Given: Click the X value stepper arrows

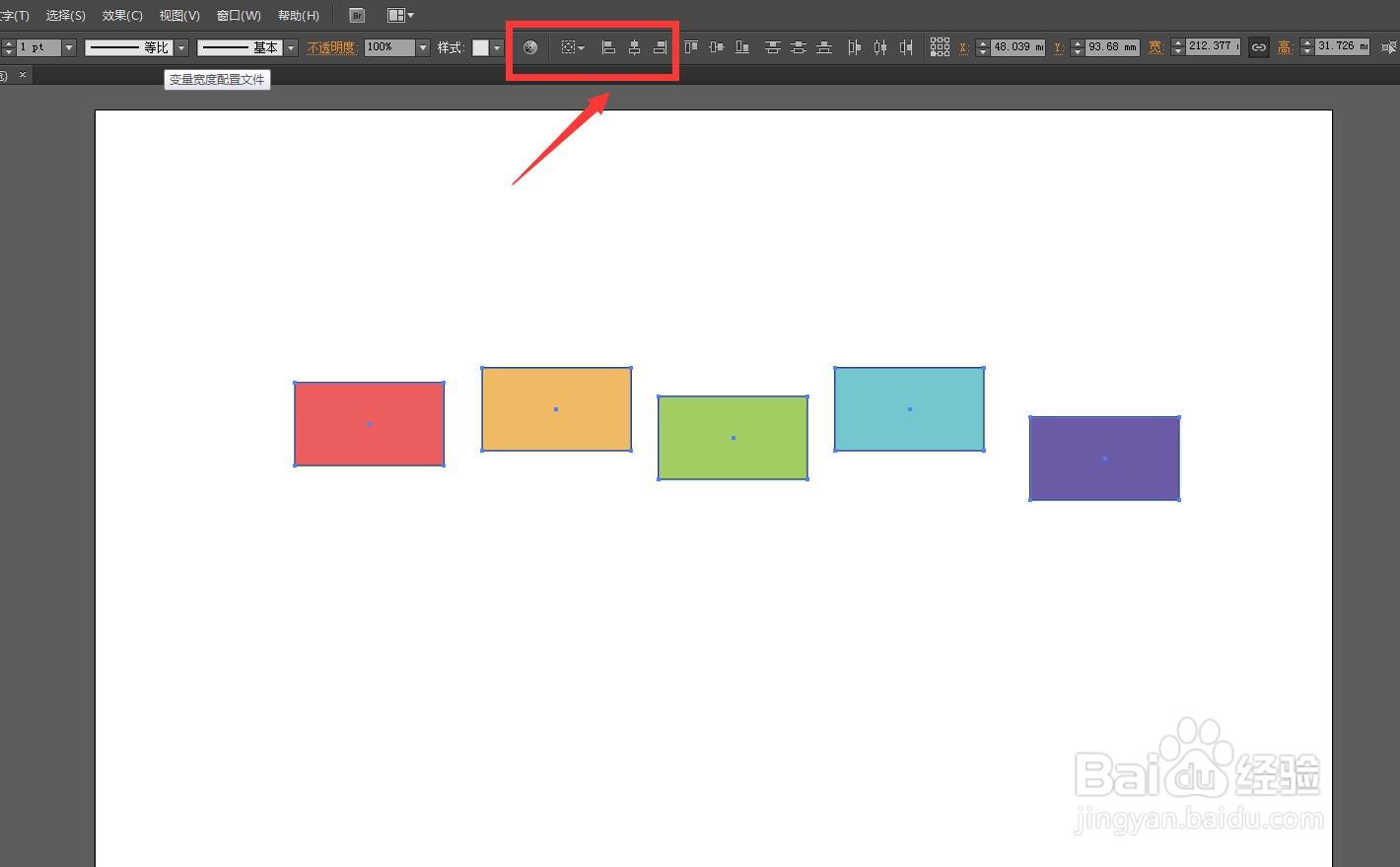Looking at the screenshot, I should click(983, 47).
